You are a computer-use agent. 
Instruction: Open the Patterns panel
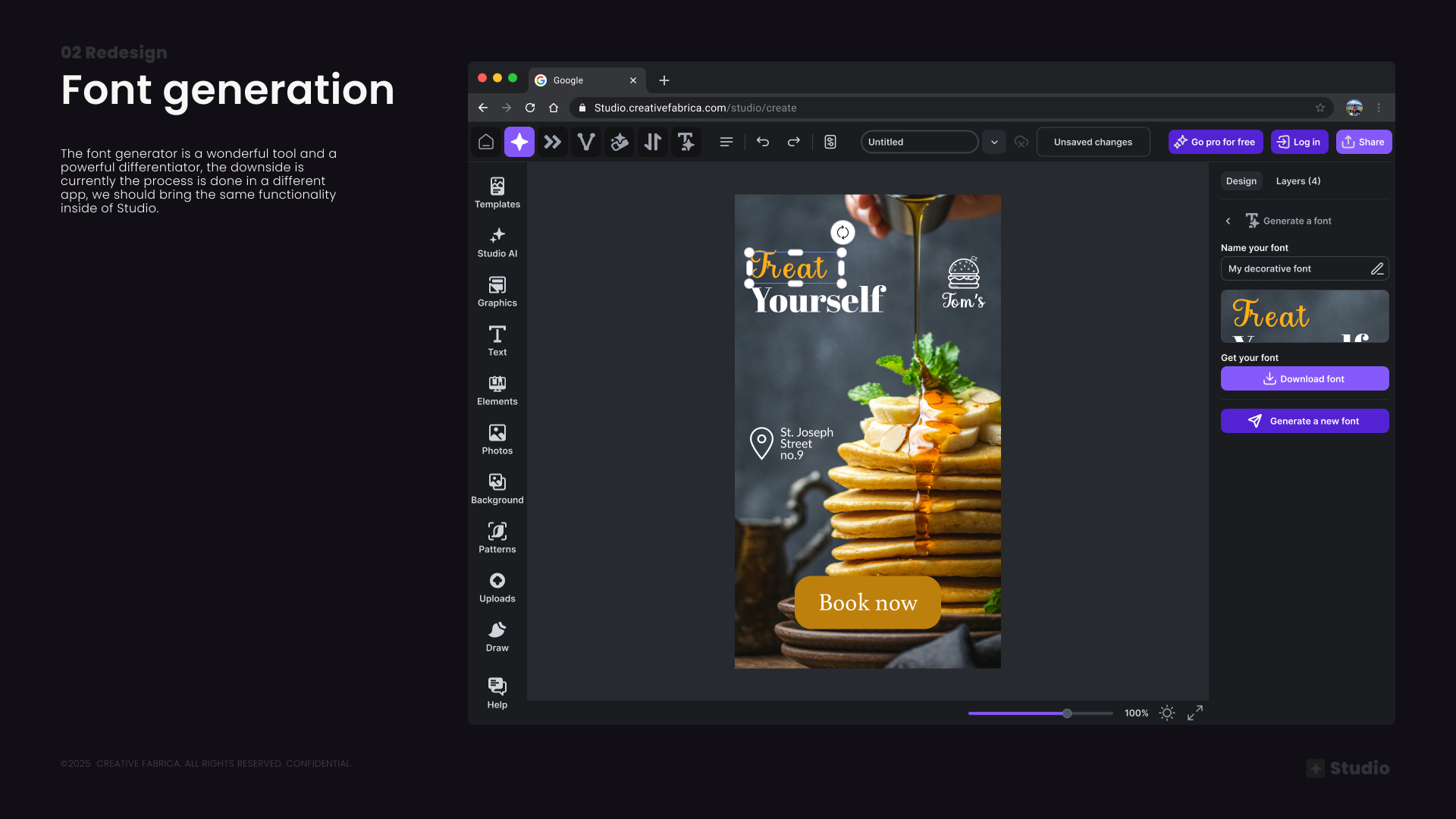(497, 538)
